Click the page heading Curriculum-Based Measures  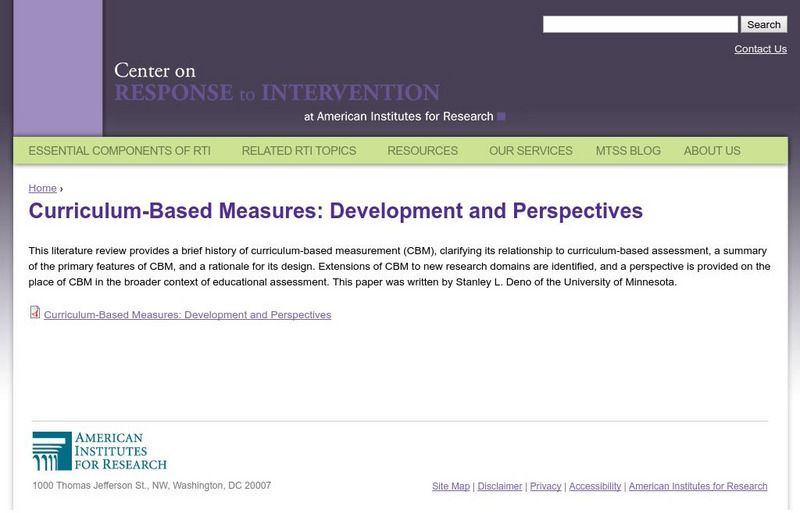(x=336, y=211)
